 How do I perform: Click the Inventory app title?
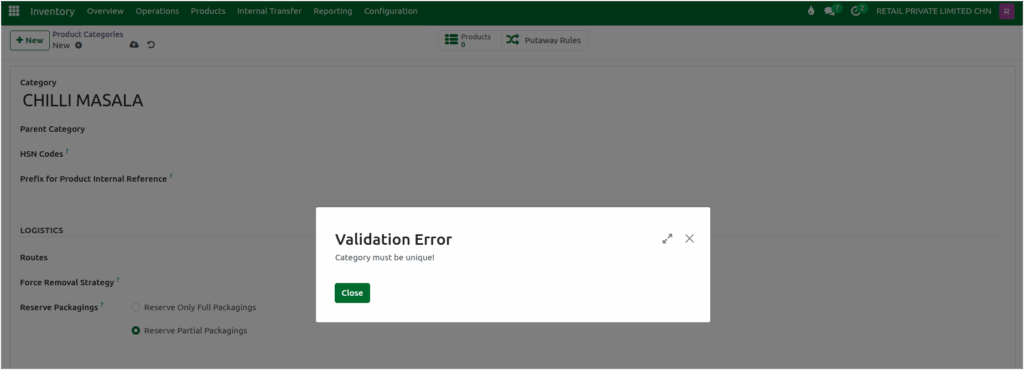52,11
